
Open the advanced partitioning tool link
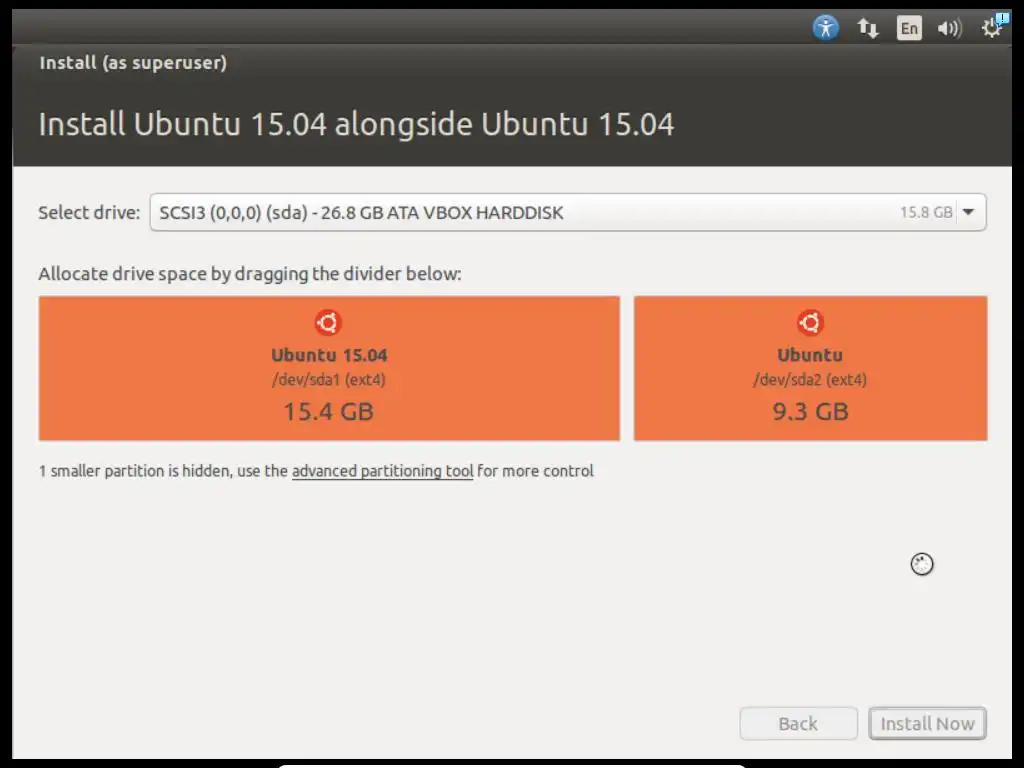(x=383, y=471)
